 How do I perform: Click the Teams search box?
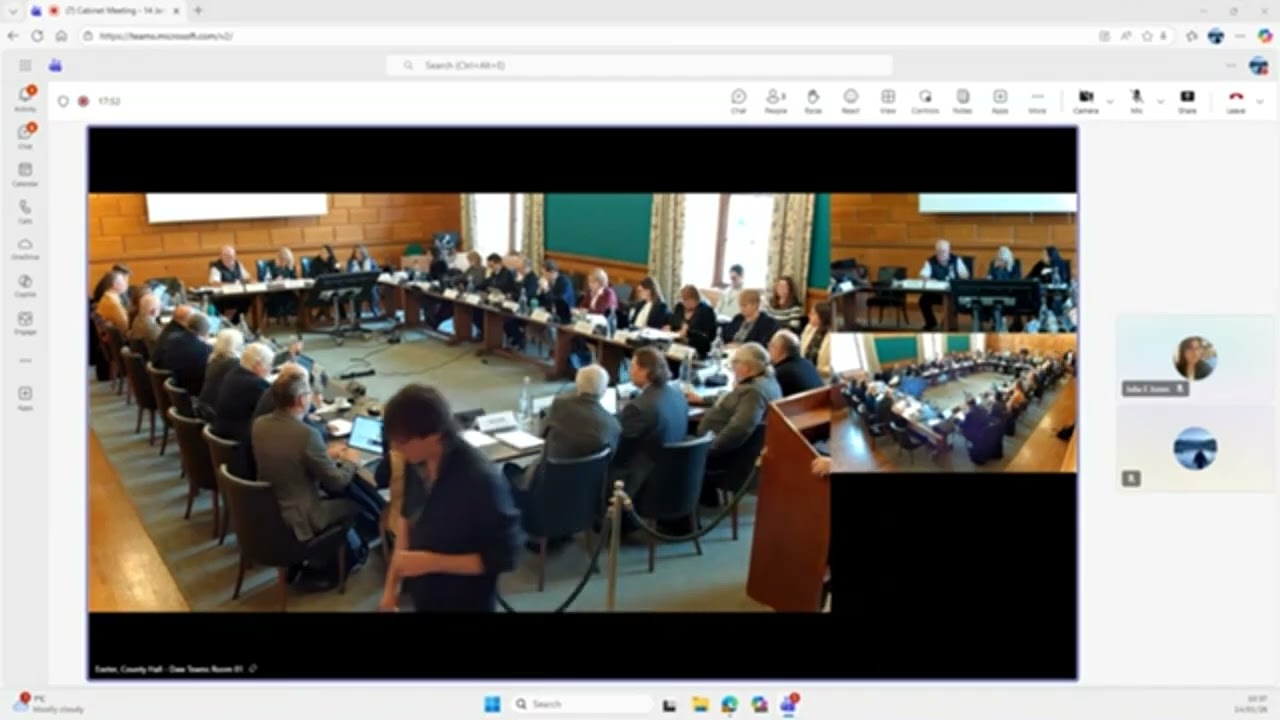pos(640,65)
